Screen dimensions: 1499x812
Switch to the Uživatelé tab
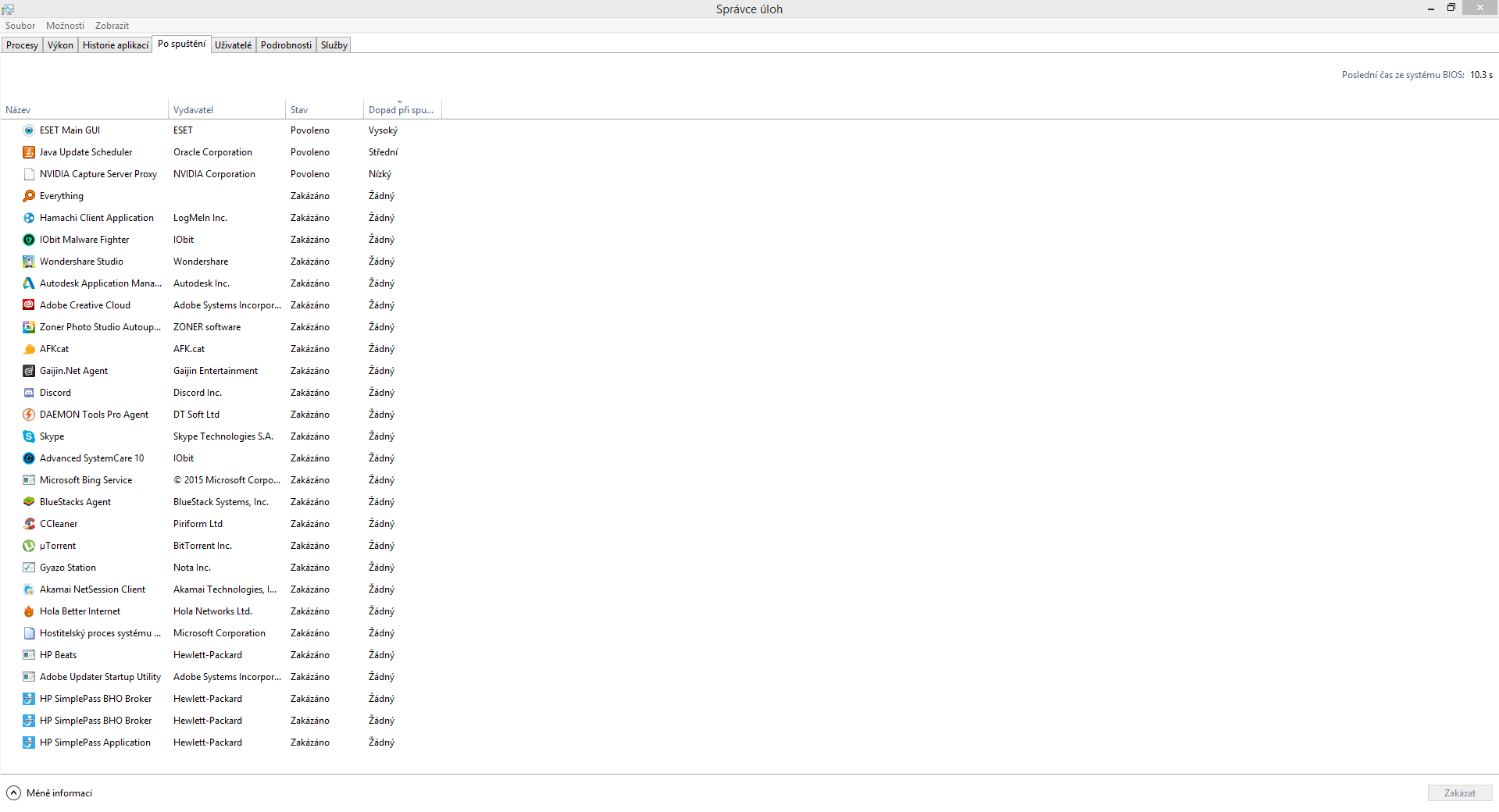point(234,45)
